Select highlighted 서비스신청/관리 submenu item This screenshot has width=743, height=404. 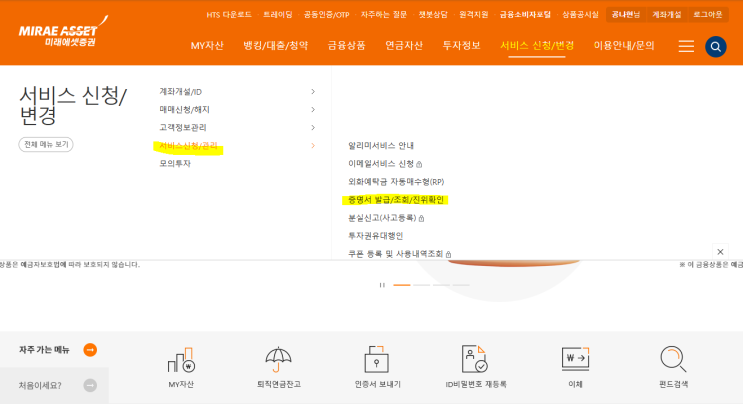[188, 145]
